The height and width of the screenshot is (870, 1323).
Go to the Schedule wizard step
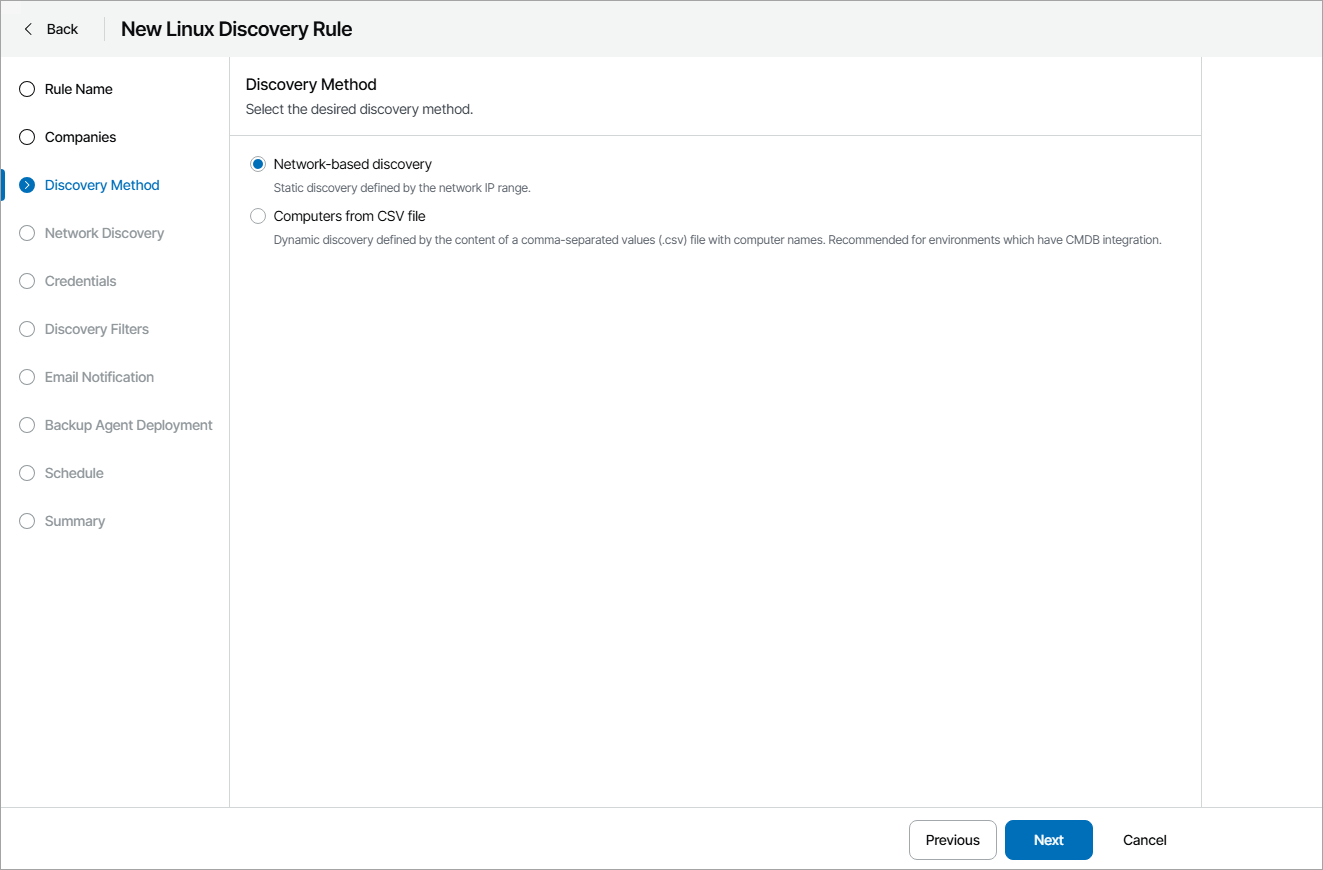pos(73,473)
